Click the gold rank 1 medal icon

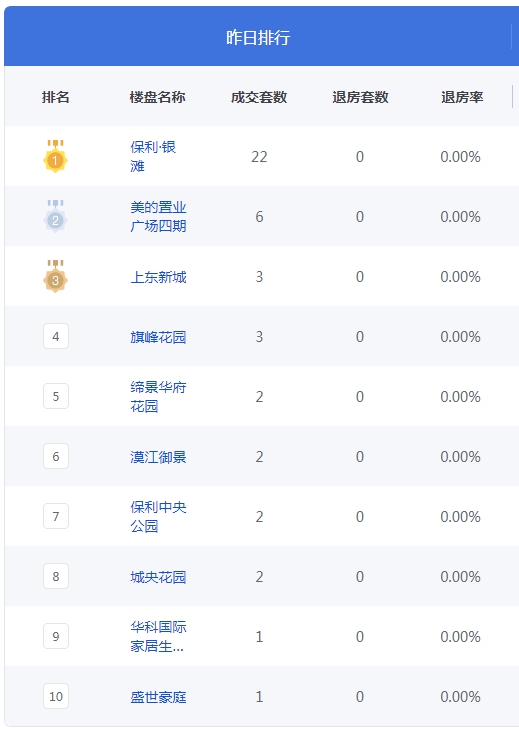tap(55, 156)
